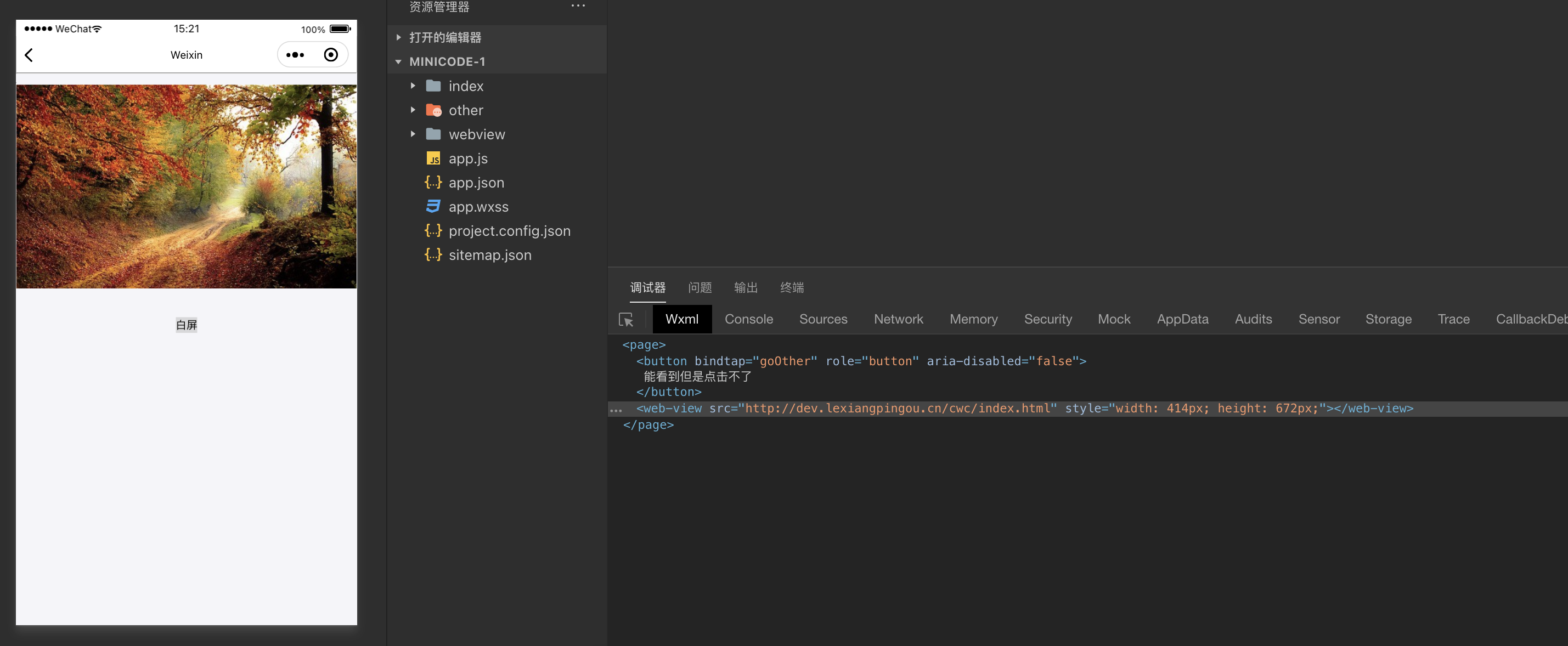1568x646 pixels.
Task: Open project.config.json file
Action: pos(509,231)
